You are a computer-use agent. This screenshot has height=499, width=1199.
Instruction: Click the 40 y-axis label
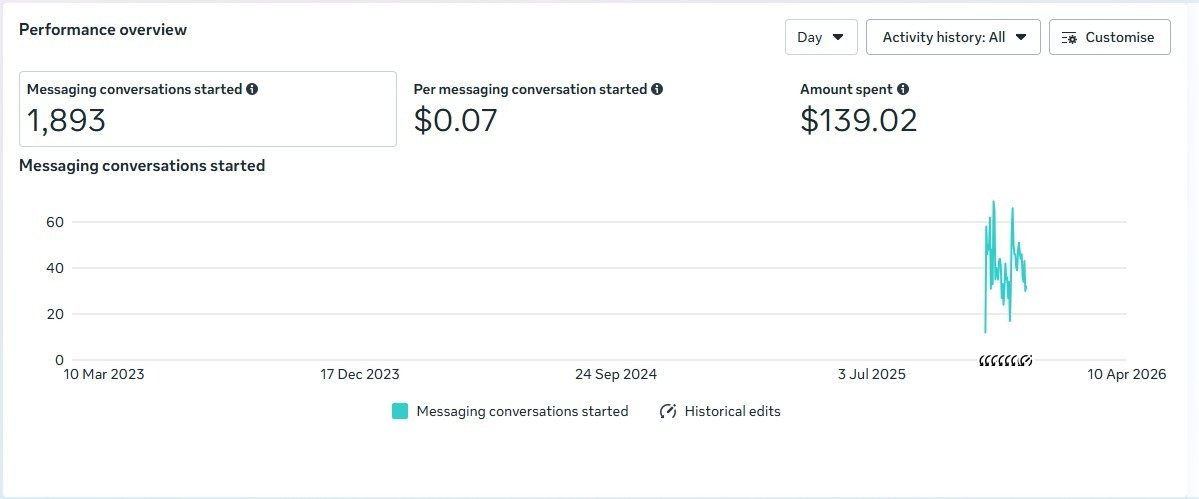pos(54,268)
